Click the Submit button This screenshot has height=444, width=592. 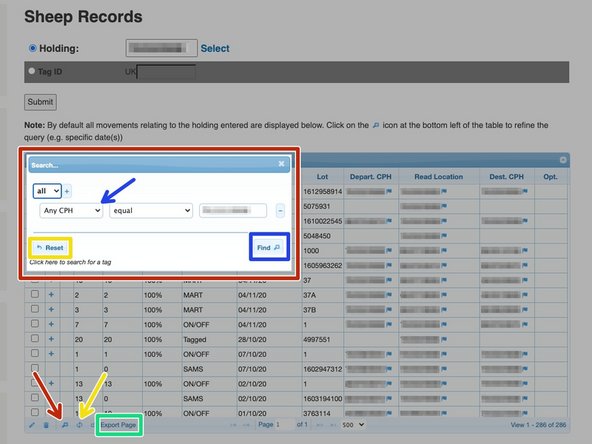[40, 102]
